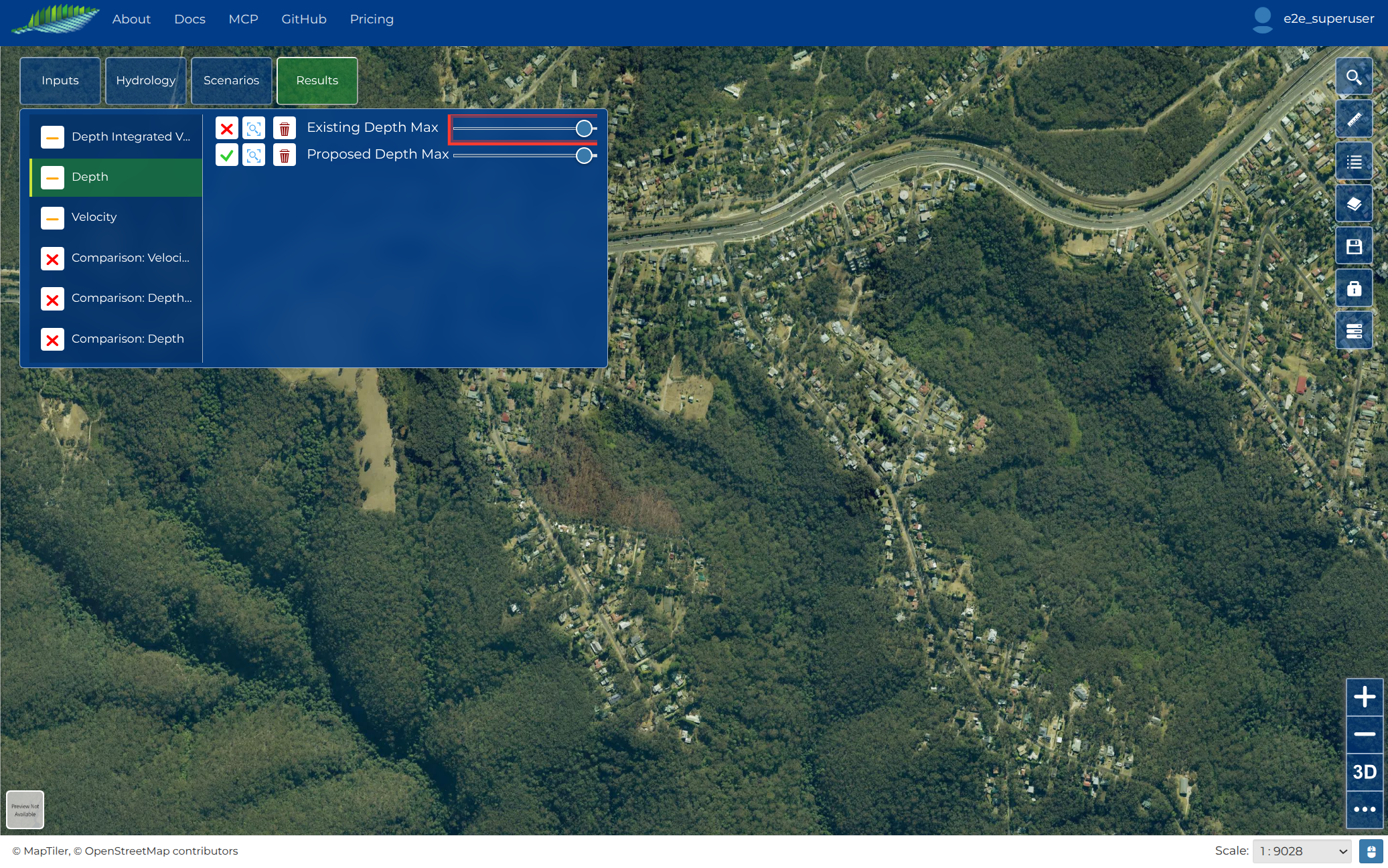The height and width of the screenshot is (868, 1388).
Task: Open the map search tool
Action: click(1354, 77)
